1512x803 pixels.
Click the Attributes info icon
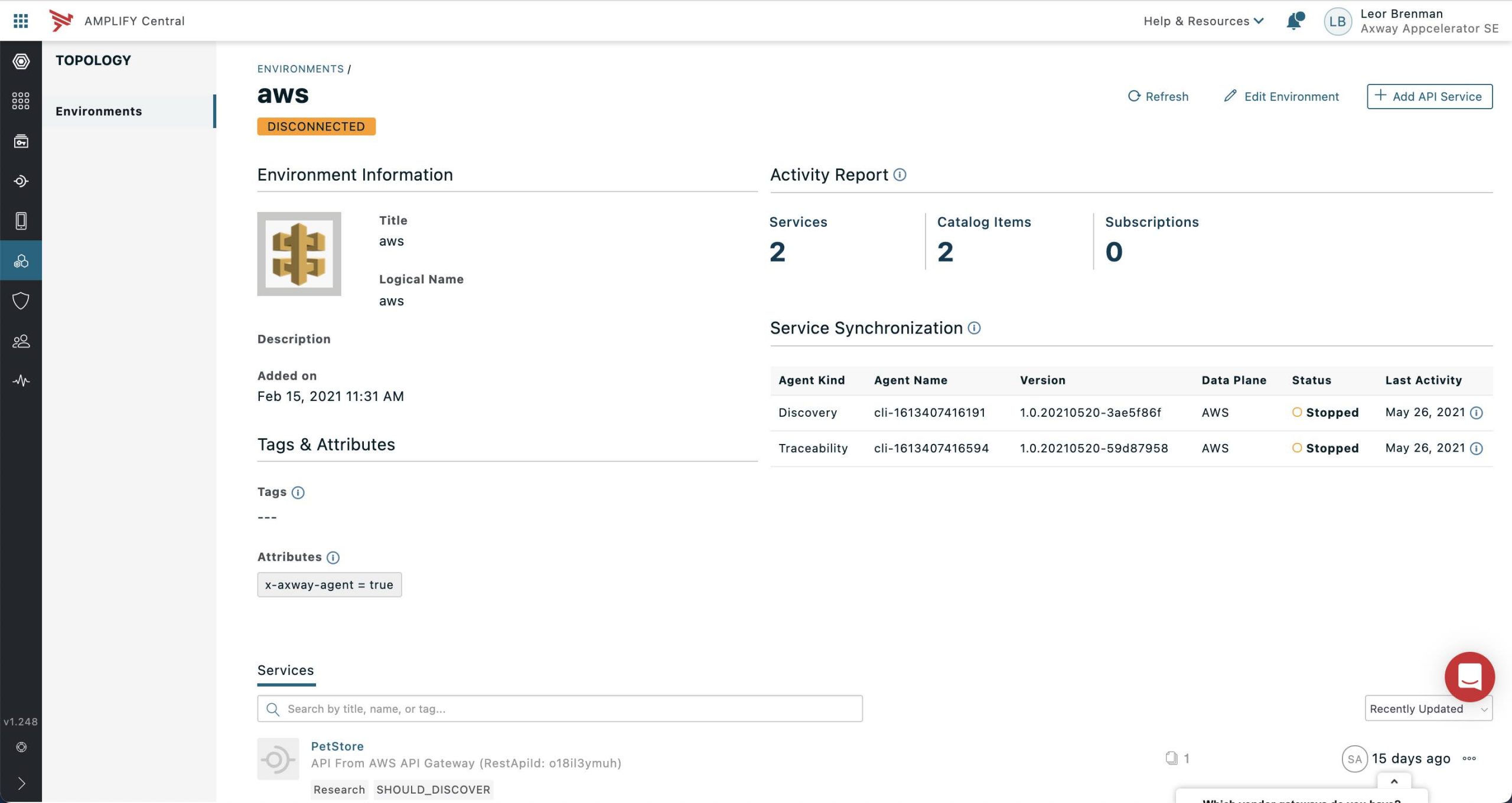pos(333,557)
